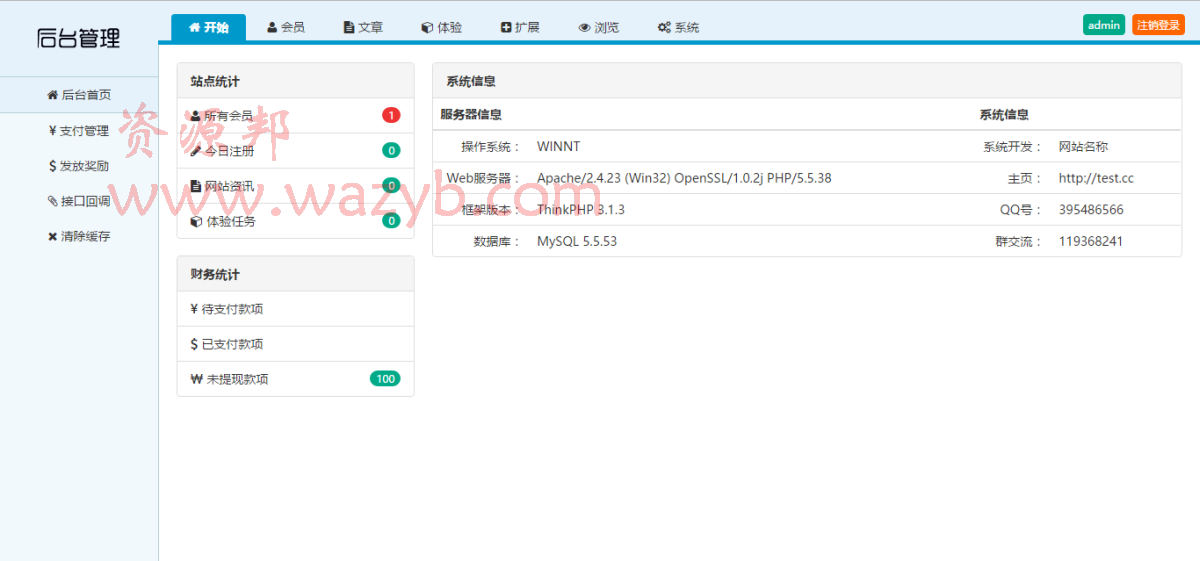Click the ThinkPHP 3.1.3 value
Screen dimensions: 1200x561
coord(581,210)
